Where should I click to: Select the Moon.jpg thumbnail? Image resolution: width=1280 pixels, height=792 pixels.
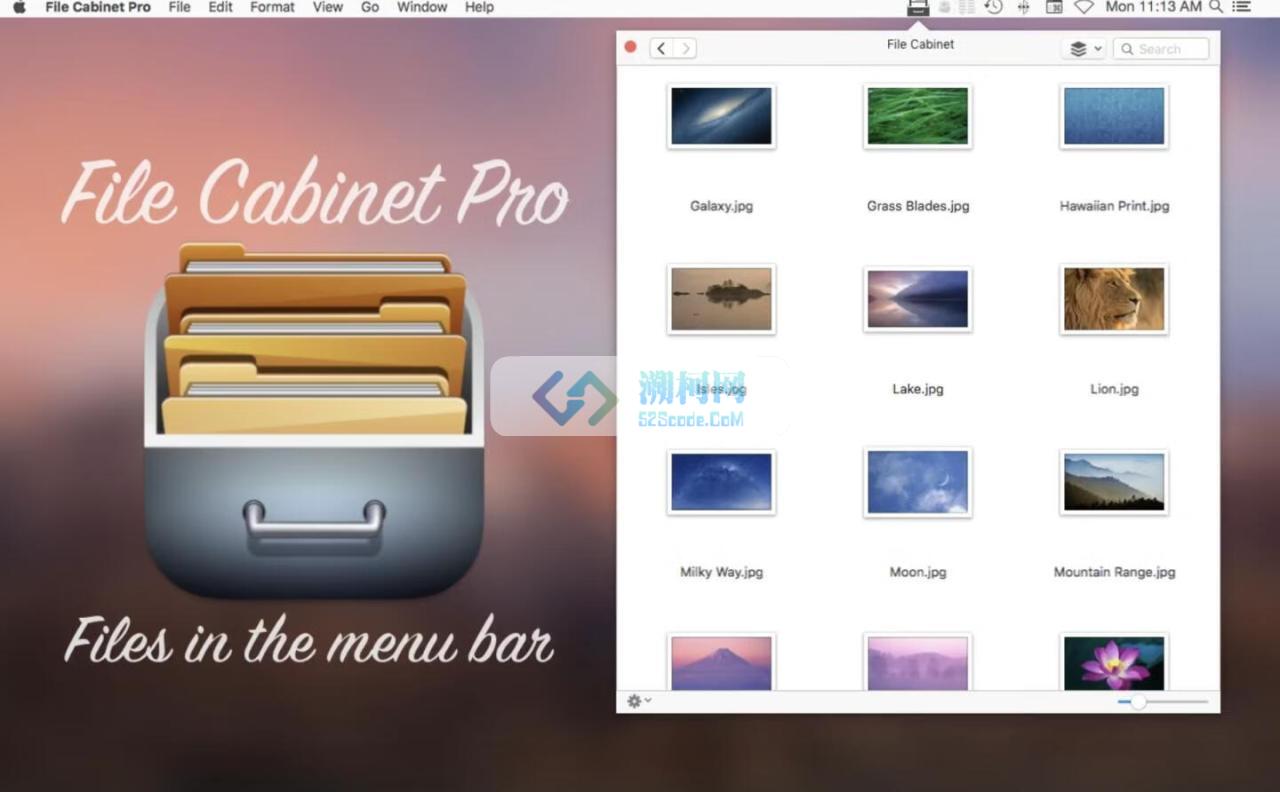918,482
